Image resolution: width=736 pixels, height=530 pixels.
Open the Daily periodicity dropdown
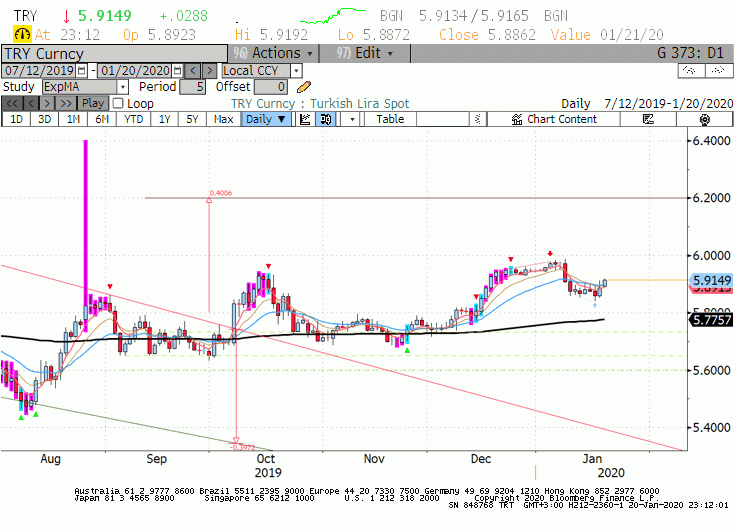(266, 119)
